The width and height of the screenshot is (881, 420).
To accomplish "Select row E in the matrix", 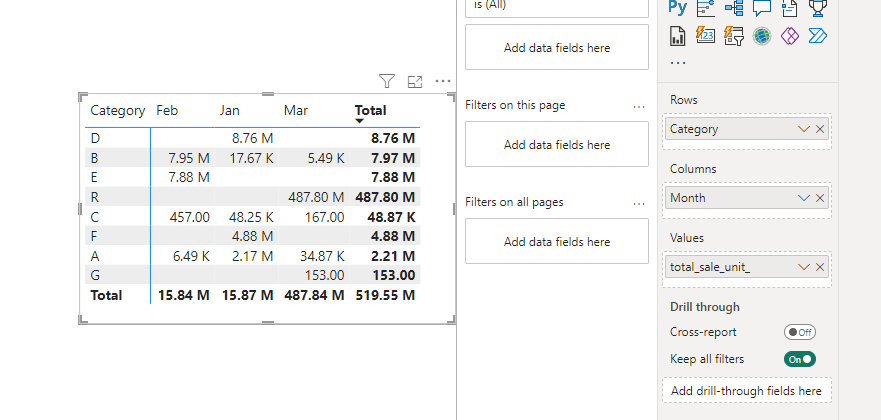I will tap(94, 177).
